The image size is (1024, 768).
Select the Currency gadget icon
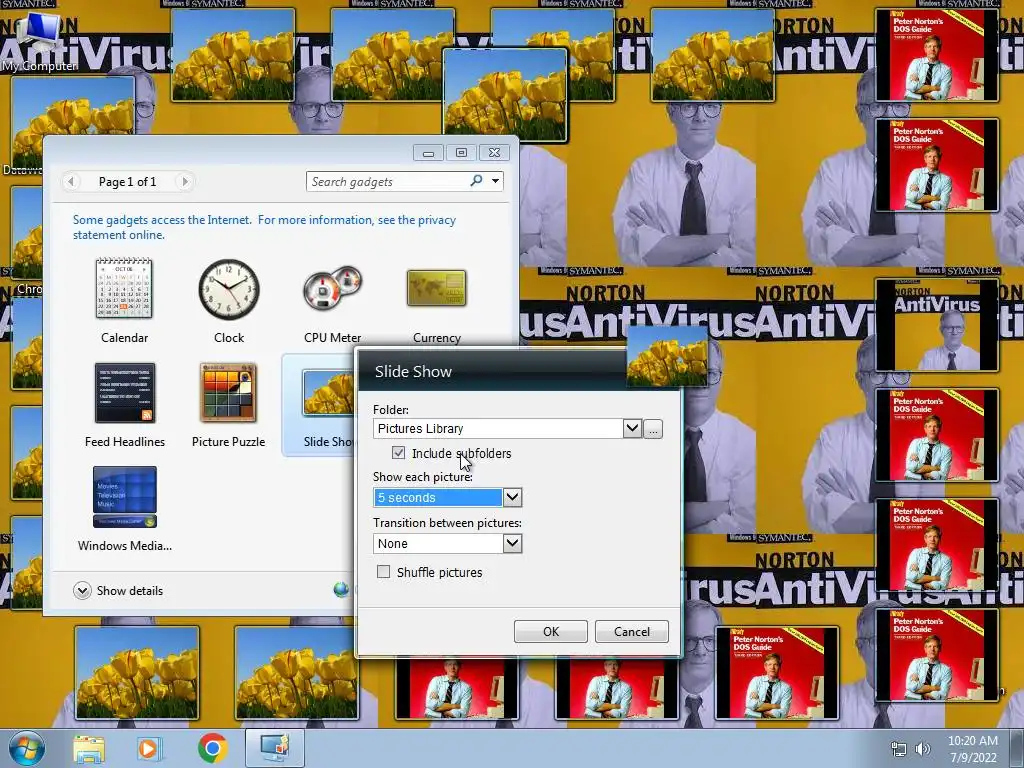(436, 288)
